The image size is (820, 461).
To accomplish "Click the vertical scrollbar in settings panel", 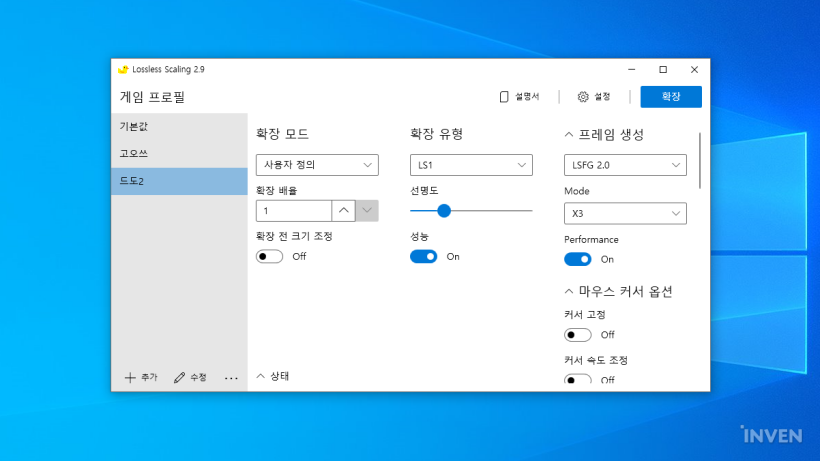I will tap(700, 160).
